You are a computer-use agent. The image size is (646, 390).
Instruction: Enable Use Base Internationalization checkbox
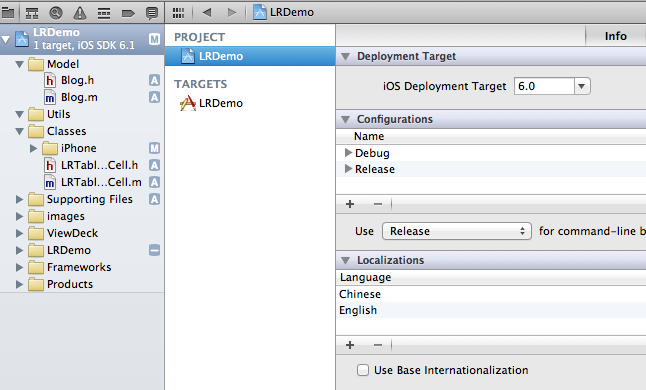363,370
